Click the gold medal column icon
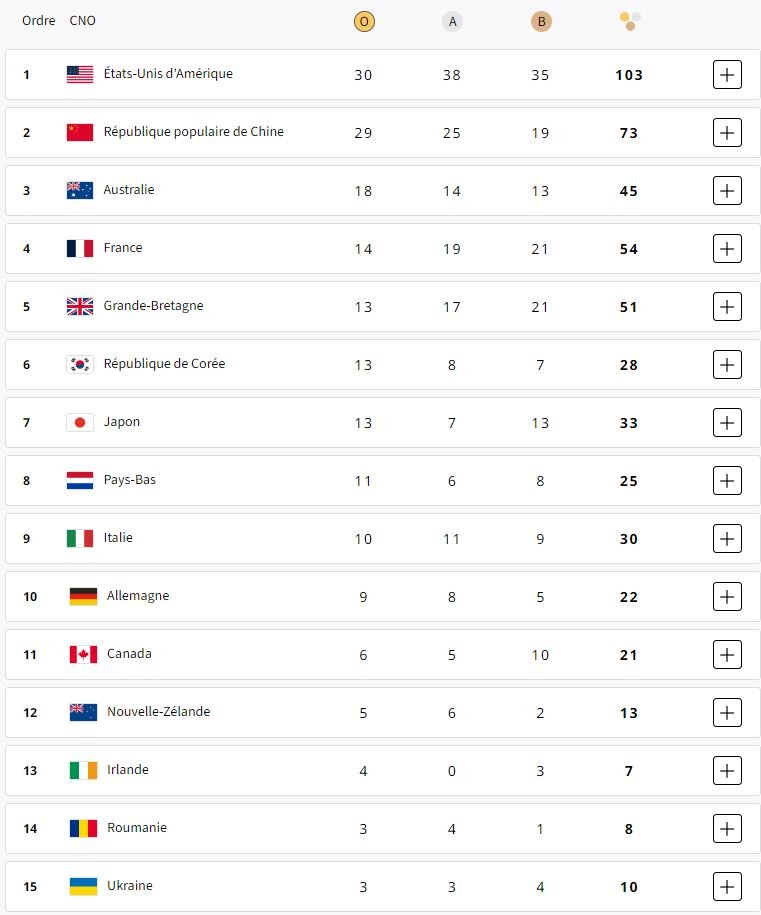The height and width of the screenshot is (915, 761). (364, 21)
